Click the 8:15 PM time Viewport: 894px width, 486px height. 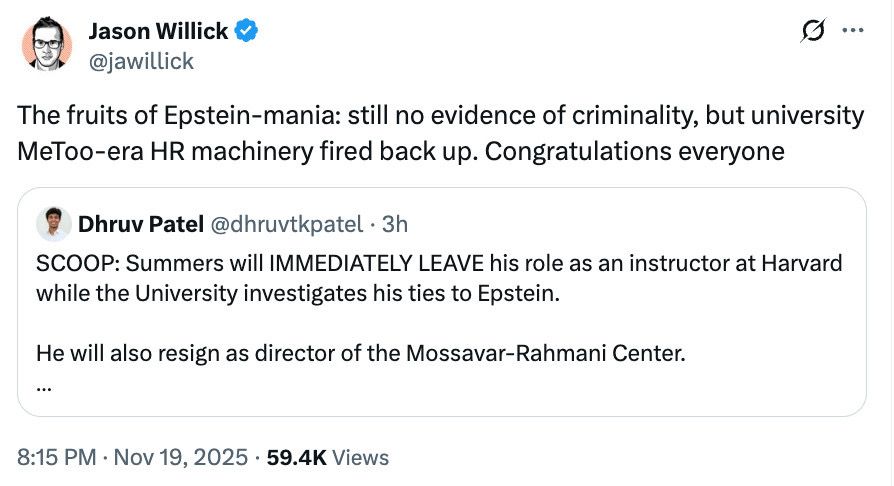pos(57,457)
